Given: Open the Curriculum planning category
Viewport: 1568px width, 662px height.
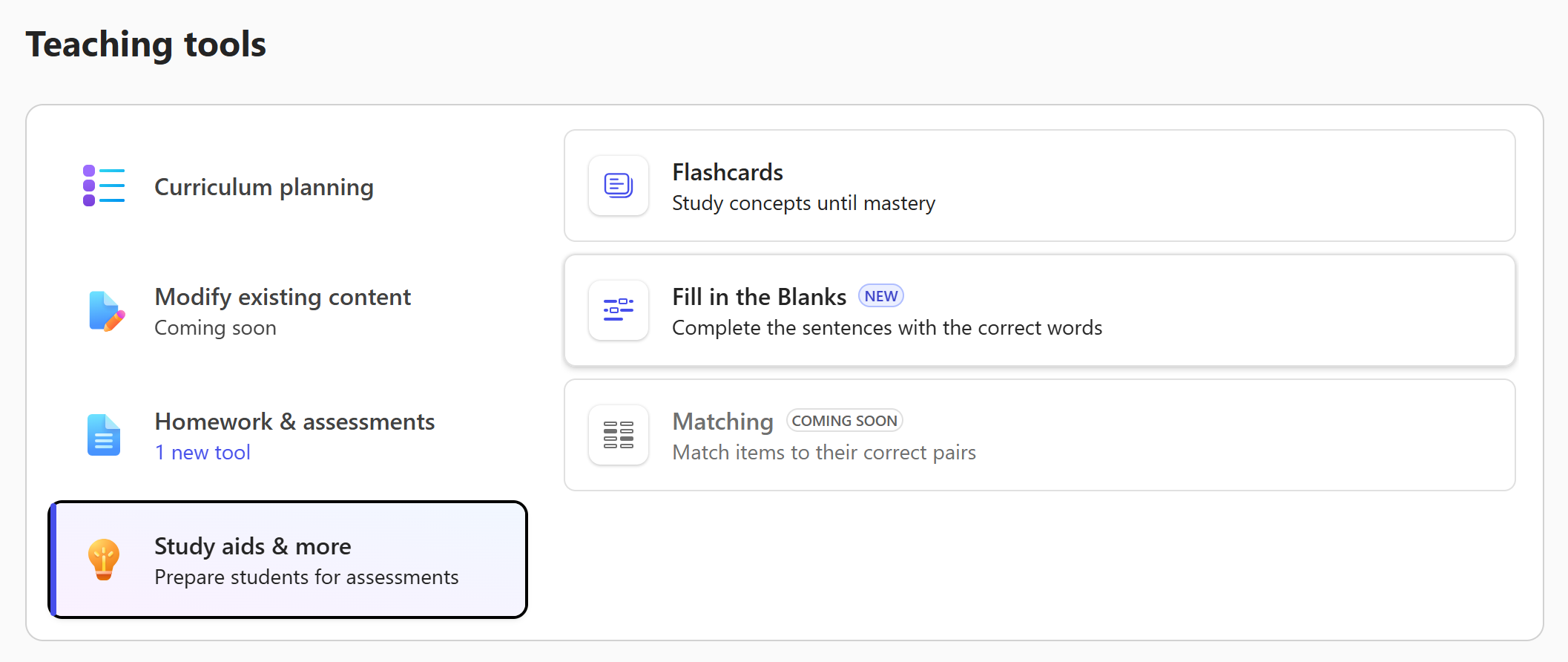Looking at the screenshot, I should (x=264, y=187).
